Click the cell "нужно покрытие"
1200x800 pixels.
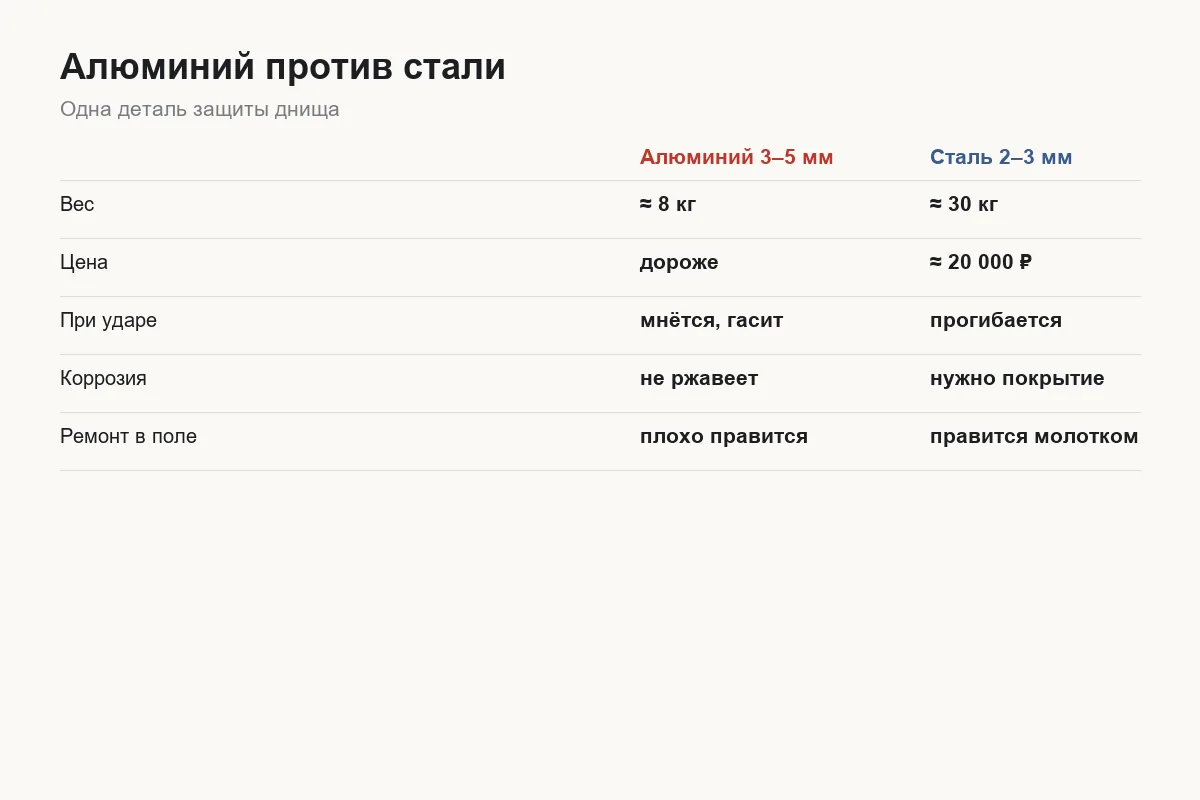(1017, 378)
